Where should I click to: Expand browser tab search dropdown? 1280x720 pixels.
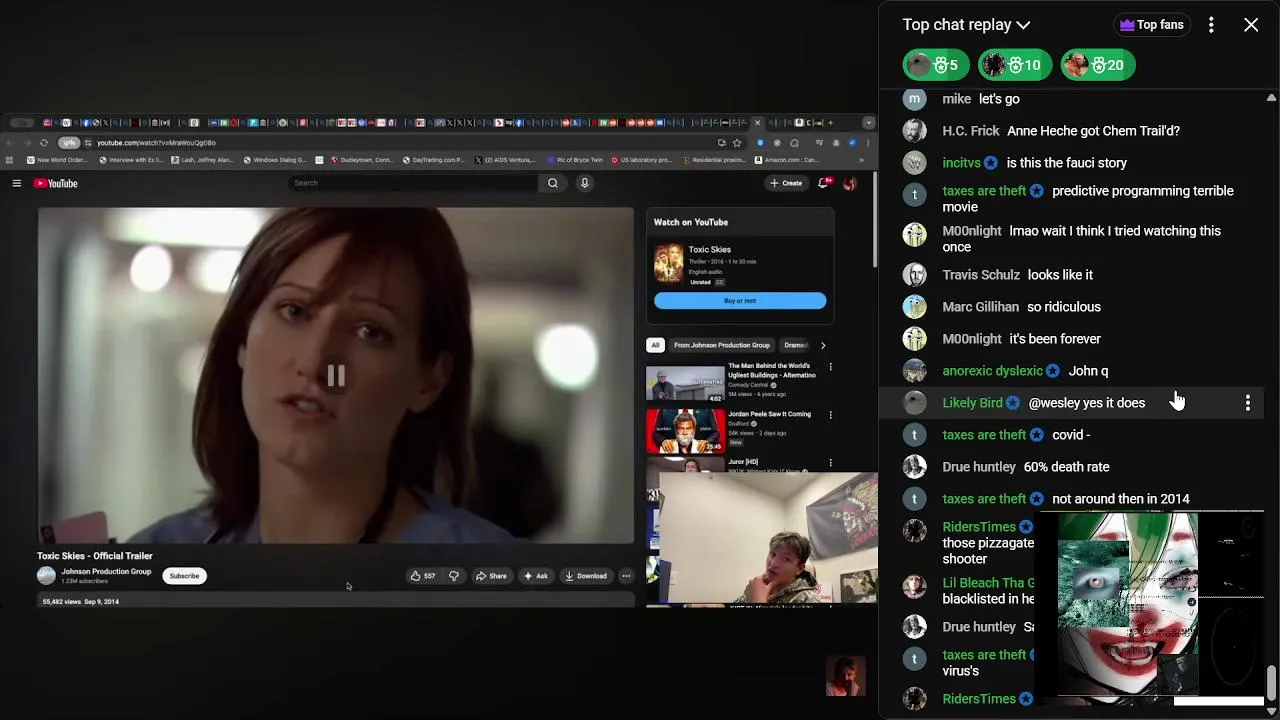868,123
